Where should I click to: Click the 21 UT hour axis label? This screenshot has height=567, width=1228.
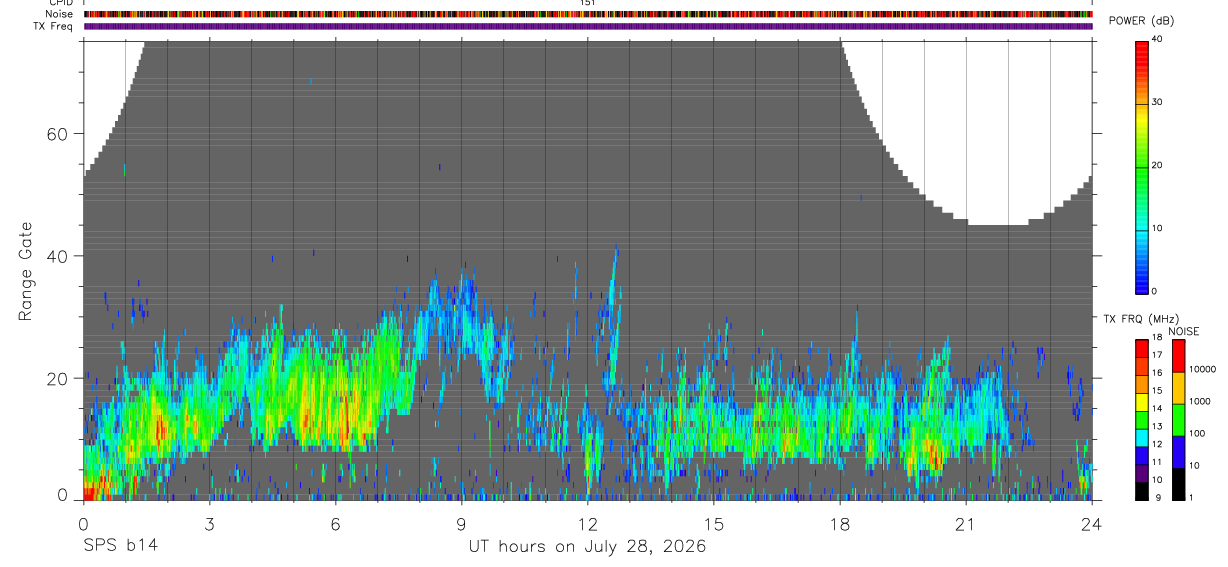click(966, 524)
